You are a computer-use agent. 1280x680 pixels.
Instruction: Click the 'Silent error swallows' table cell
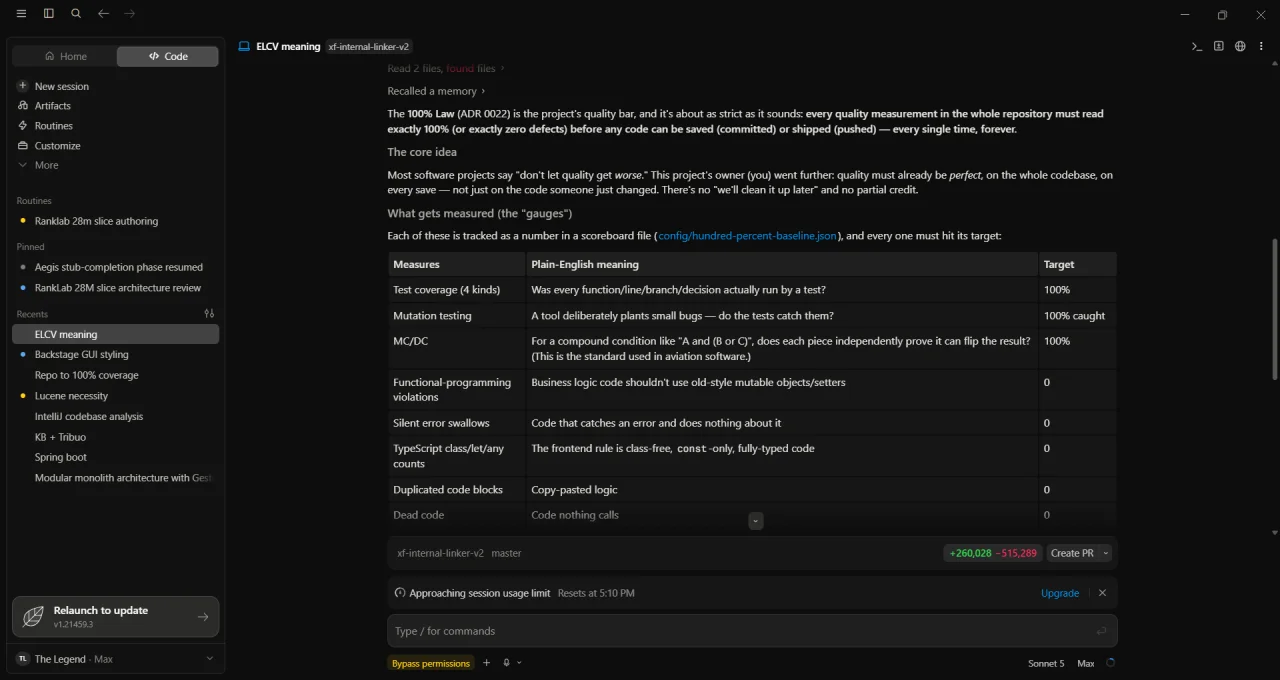(x=457, y=423)
